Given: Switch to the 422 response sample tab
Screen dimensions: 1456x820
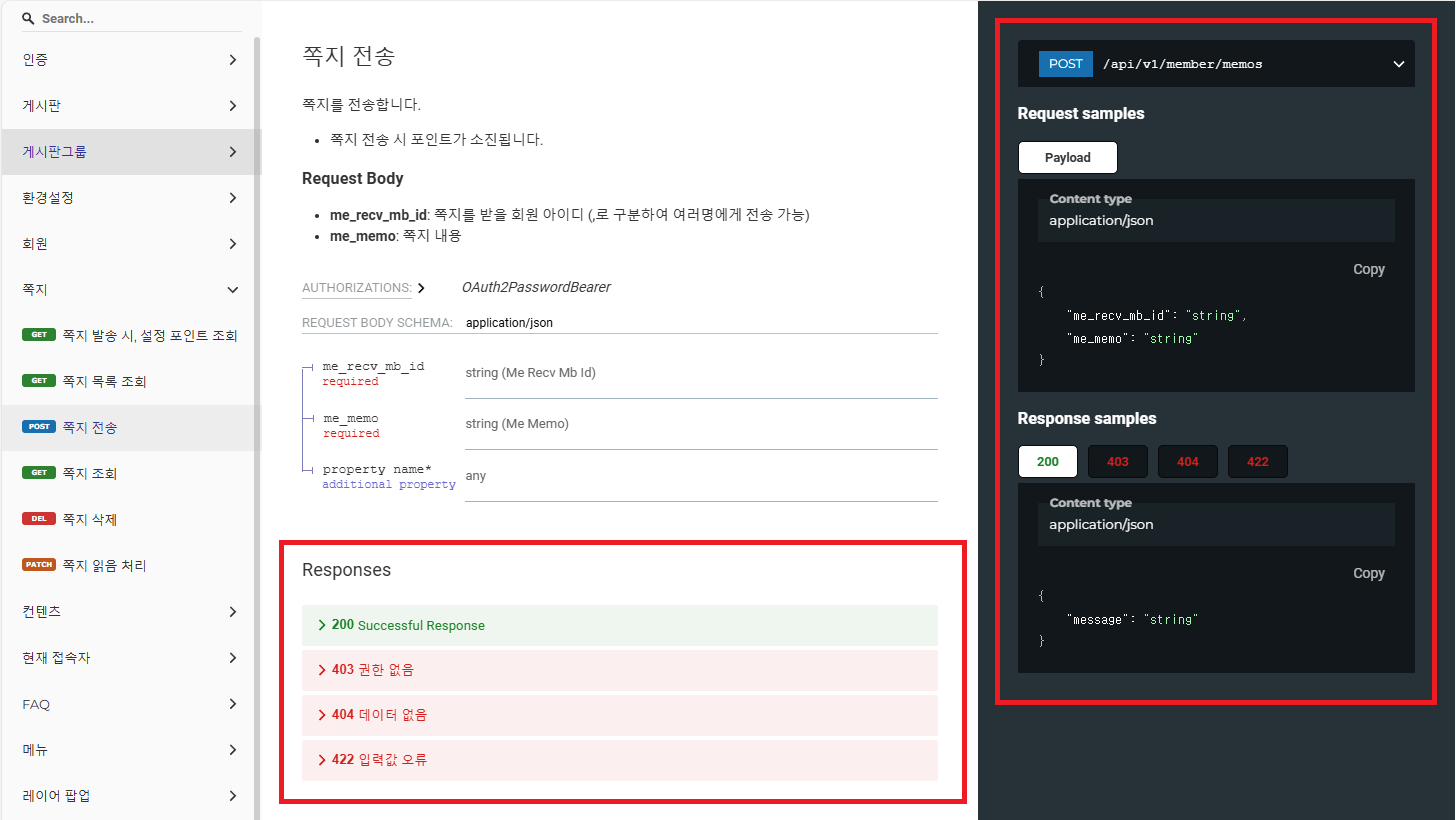Looking at the screenshot, I should [x=1257, y=462].
